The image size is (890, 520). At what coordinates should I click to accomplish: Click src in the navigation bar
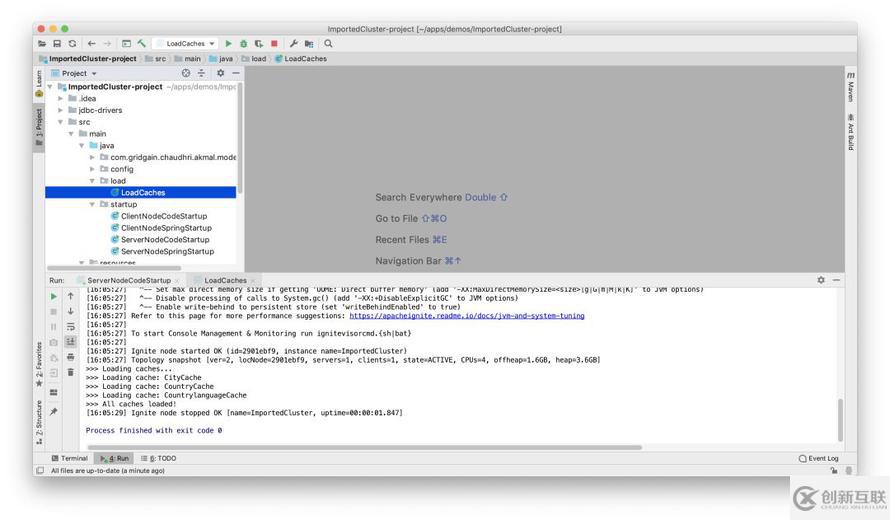point(156,58)
